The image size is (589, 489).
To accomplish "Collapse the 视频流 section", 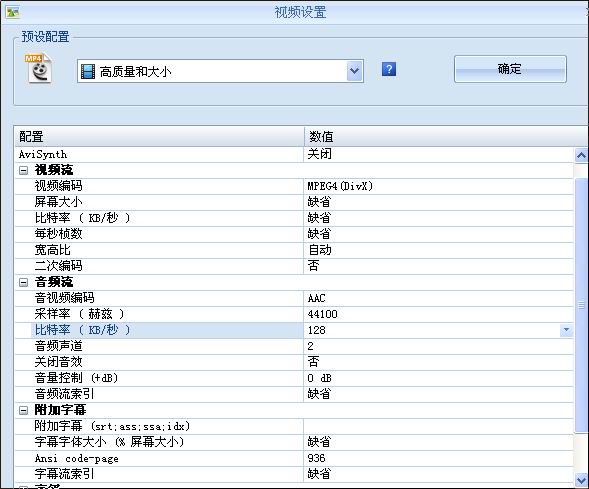I will point(23,171).
